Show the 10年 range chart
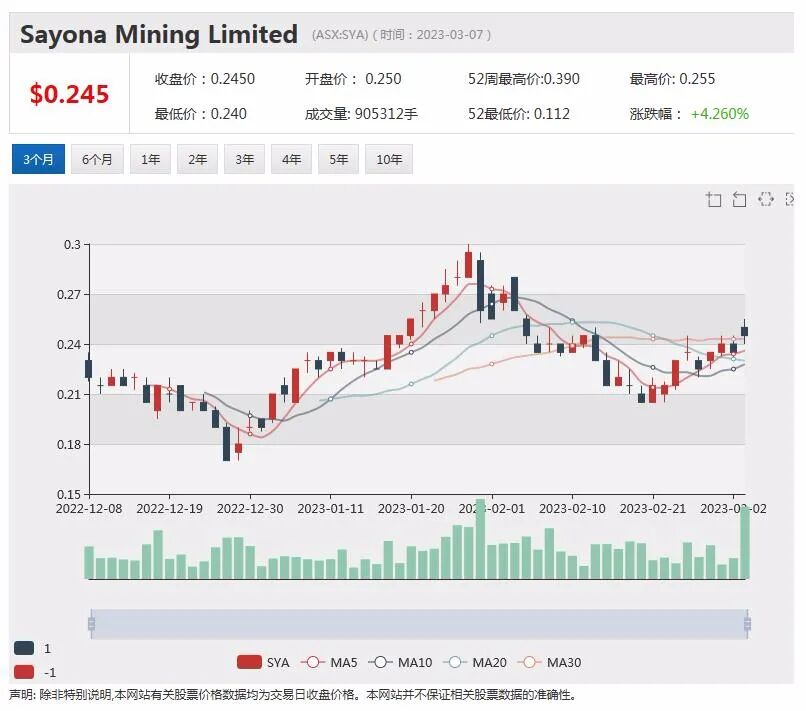 click(389, 159)
